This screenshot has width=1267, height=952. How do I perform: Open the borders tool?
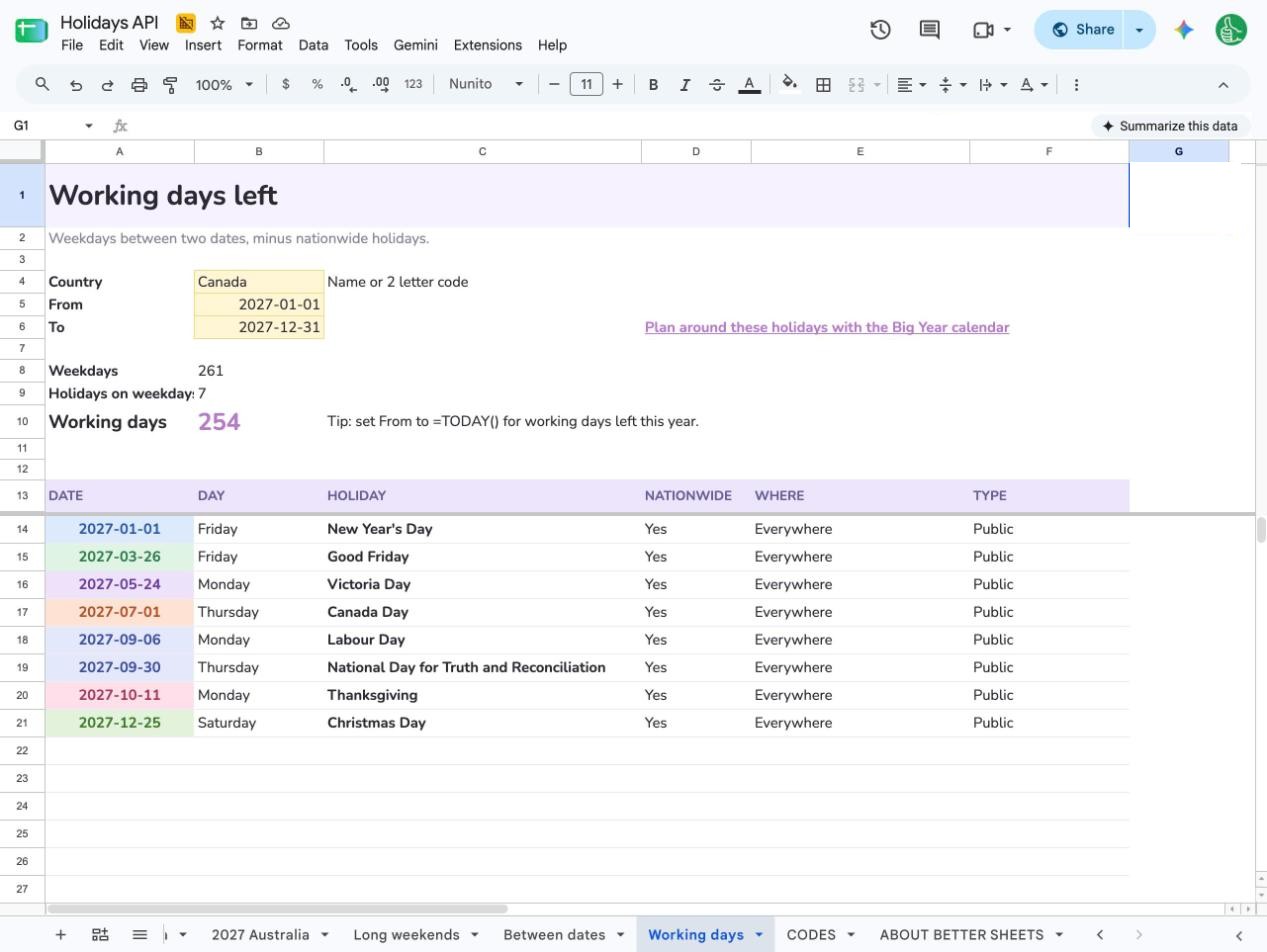[823, 85]
